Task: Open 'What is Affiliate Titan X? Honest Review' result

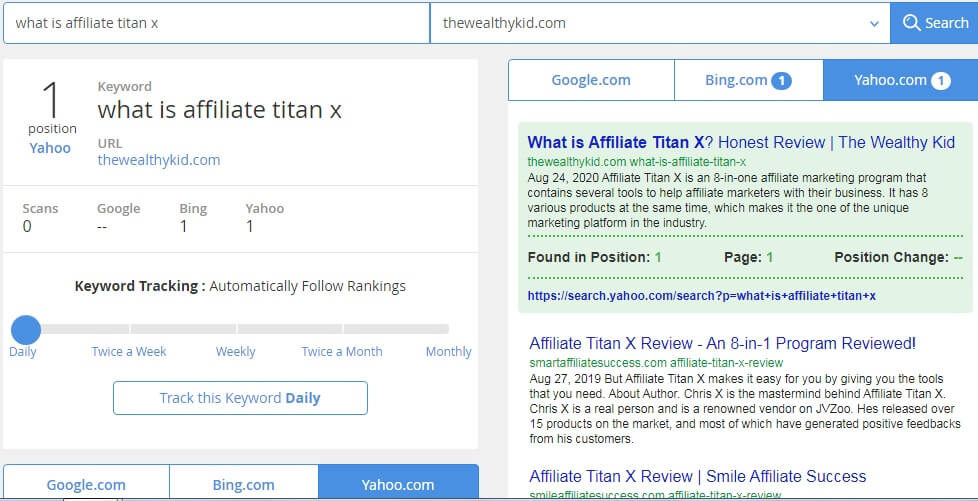Action: pyautogui.click(x=741, y=142)
